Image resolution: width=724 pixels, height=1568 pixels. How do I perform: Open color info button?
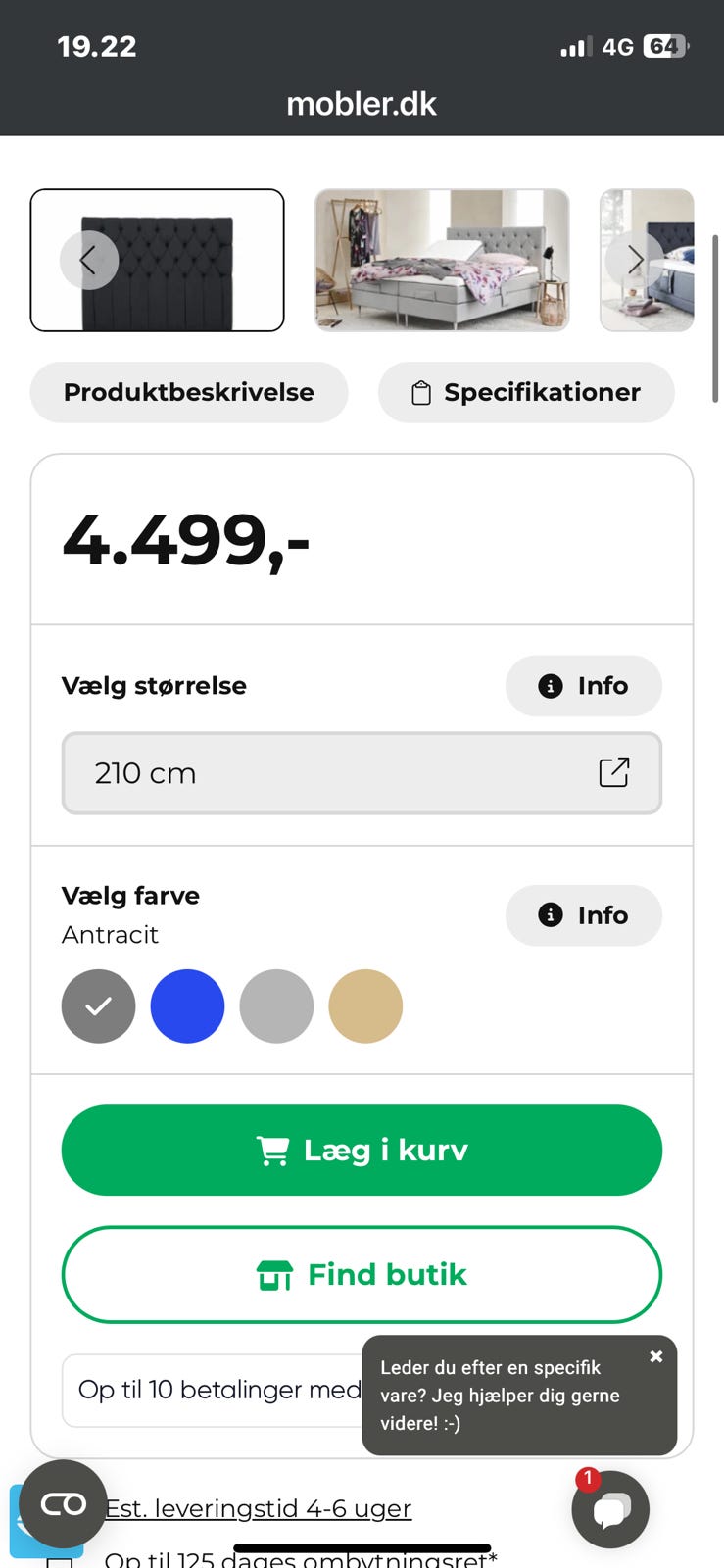tap(584, 915)
